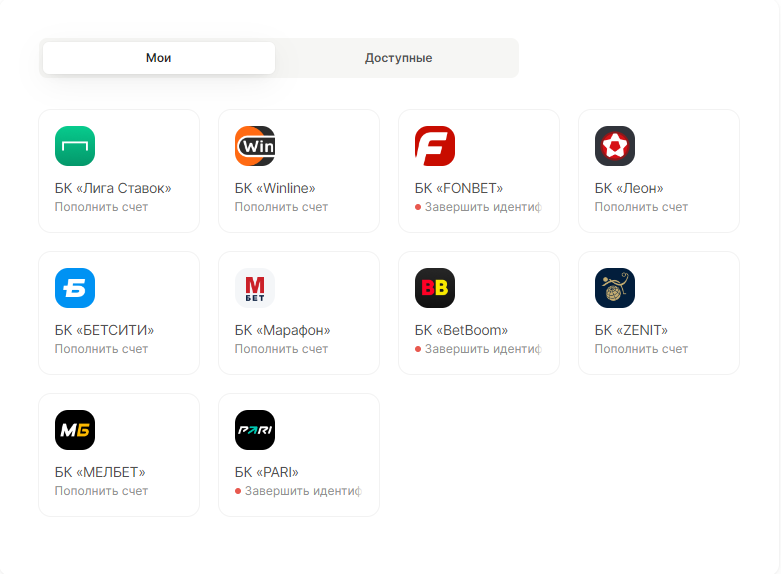Open the "Доступные" tab
Screen dimensions: 781x574
(398, 58)
